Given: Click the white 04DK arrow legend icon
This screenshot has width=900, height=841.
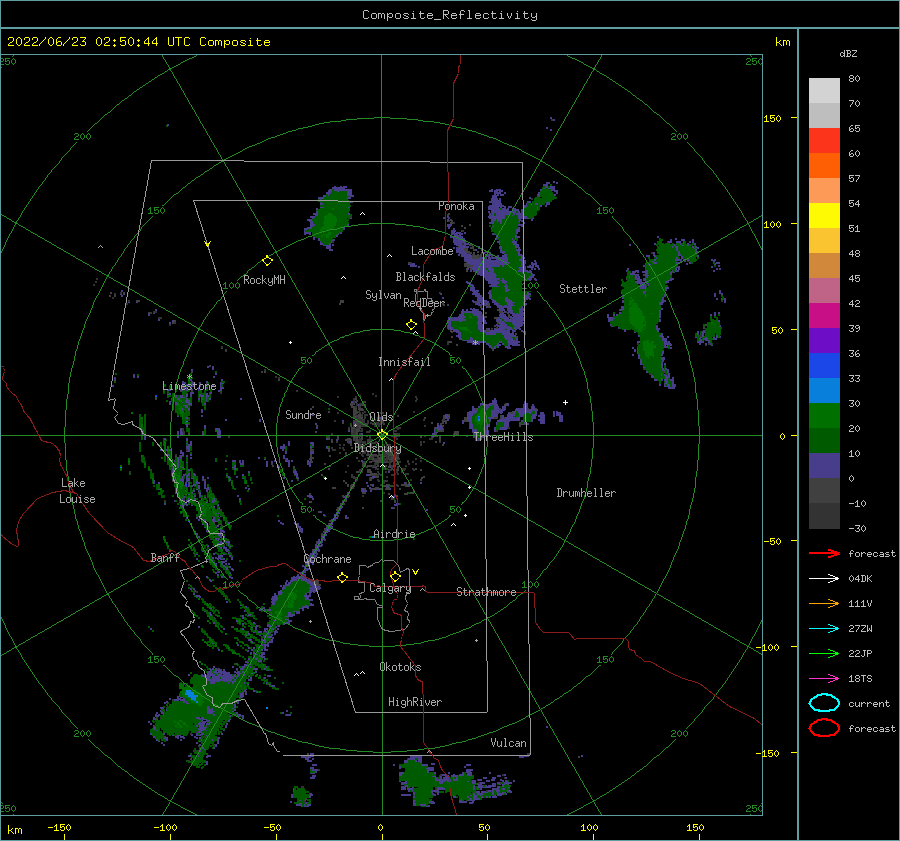Looking at the screenshot, I should pos(824,578).
